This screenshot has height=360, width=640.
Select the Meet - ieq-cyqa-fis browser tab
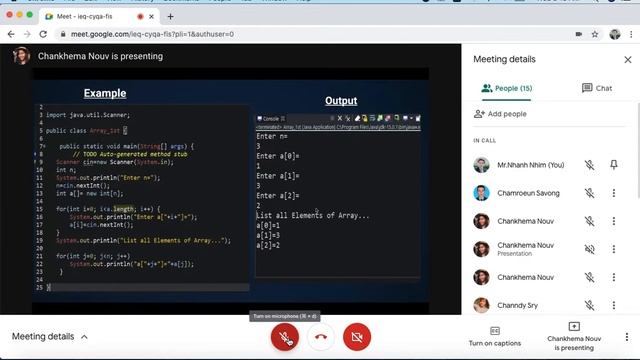(99, 16)
